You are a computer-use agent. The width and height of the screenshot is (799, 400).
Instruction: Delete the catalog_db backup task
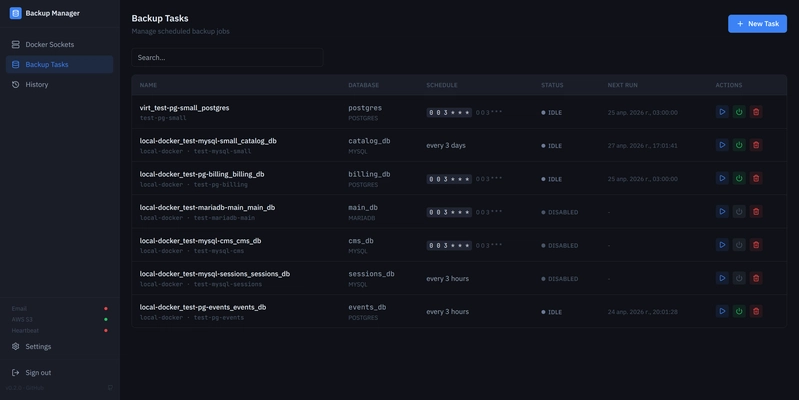tap(756, 145)
